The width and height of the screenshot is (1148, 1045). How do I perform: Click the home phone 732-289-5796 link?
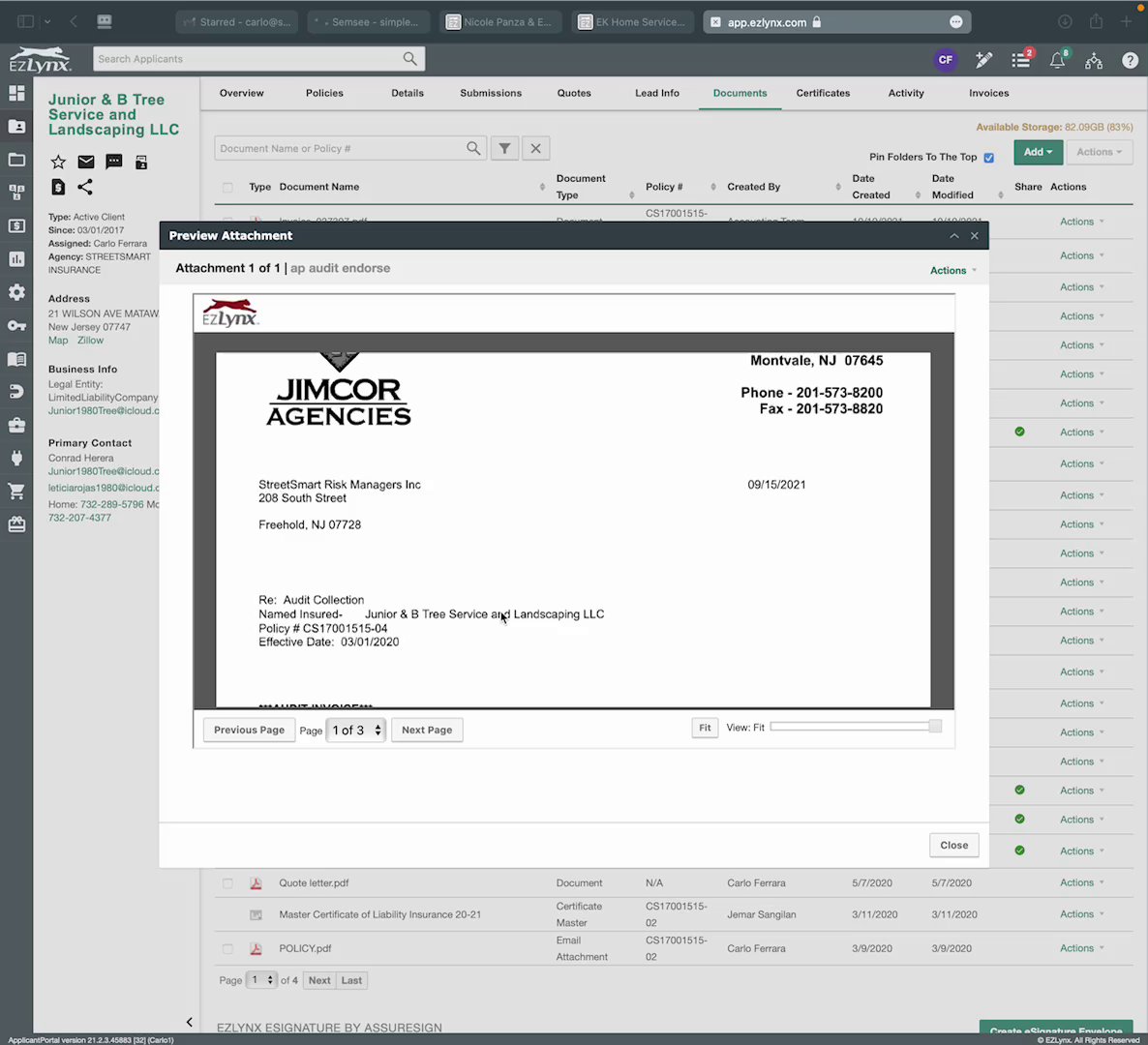point(111,504)
